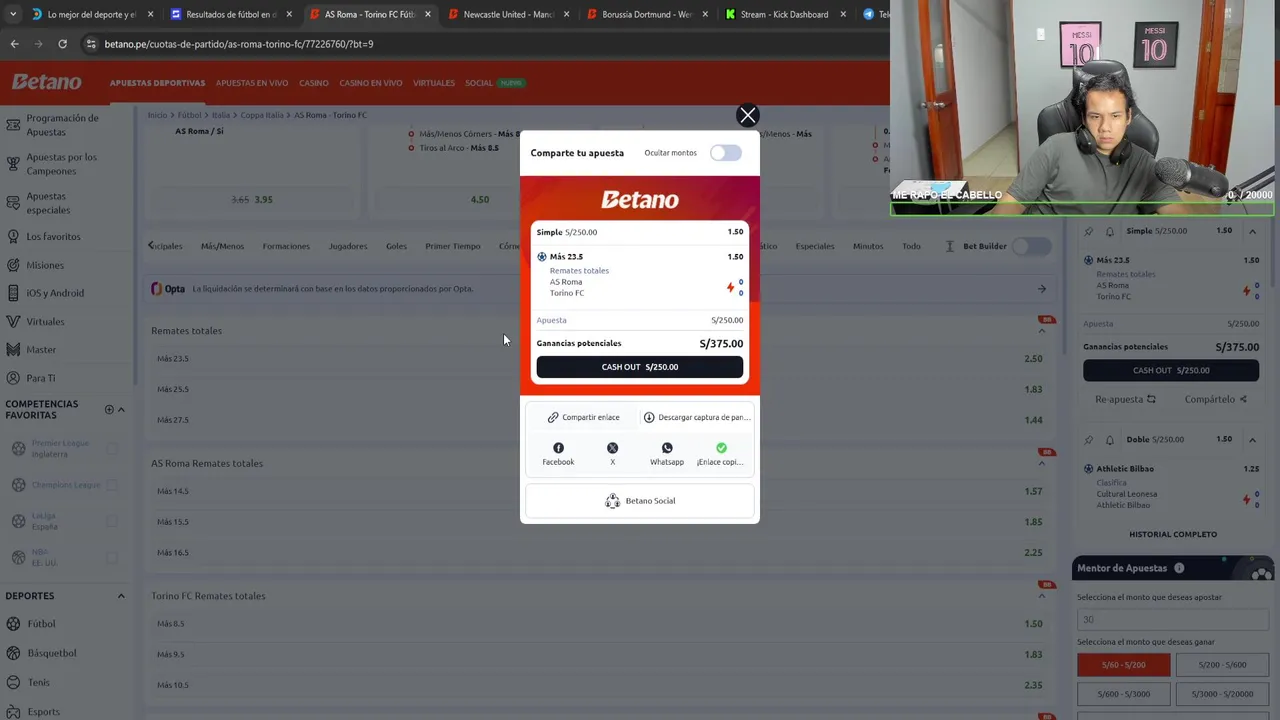Share the bet on X

(612, 454)
